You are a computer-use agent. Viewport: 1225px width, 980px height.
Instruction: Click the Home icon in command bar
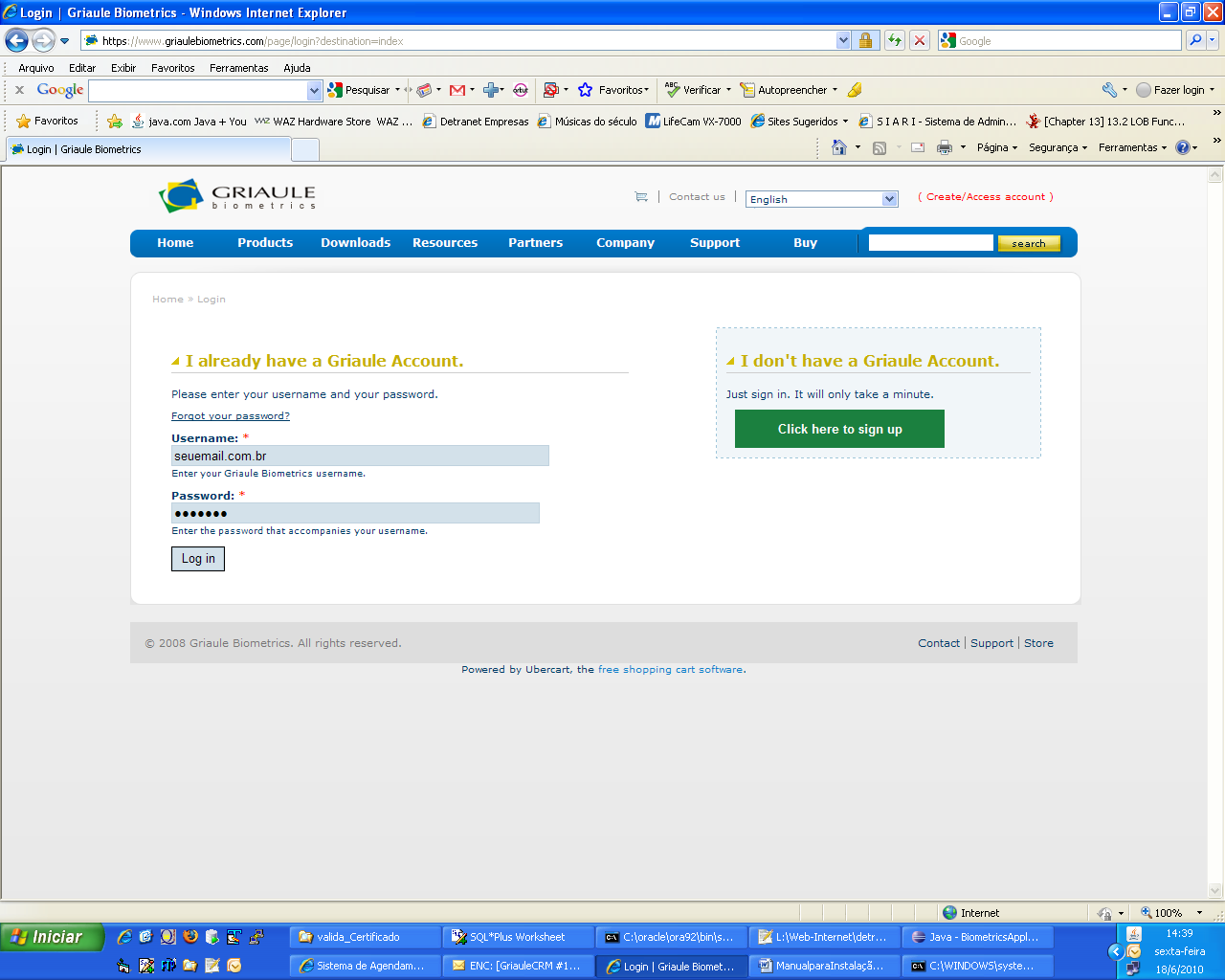pos(839,147)
